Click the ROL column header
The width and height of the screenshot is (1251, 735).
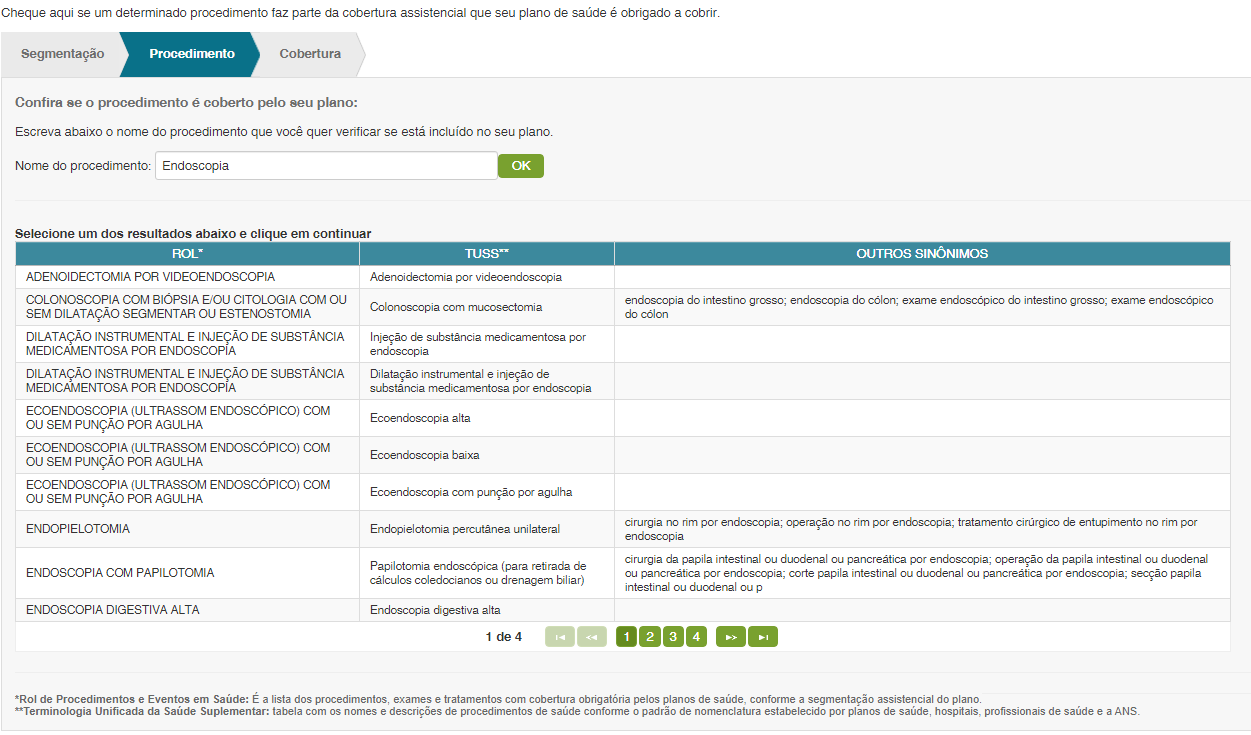(187, 254)
